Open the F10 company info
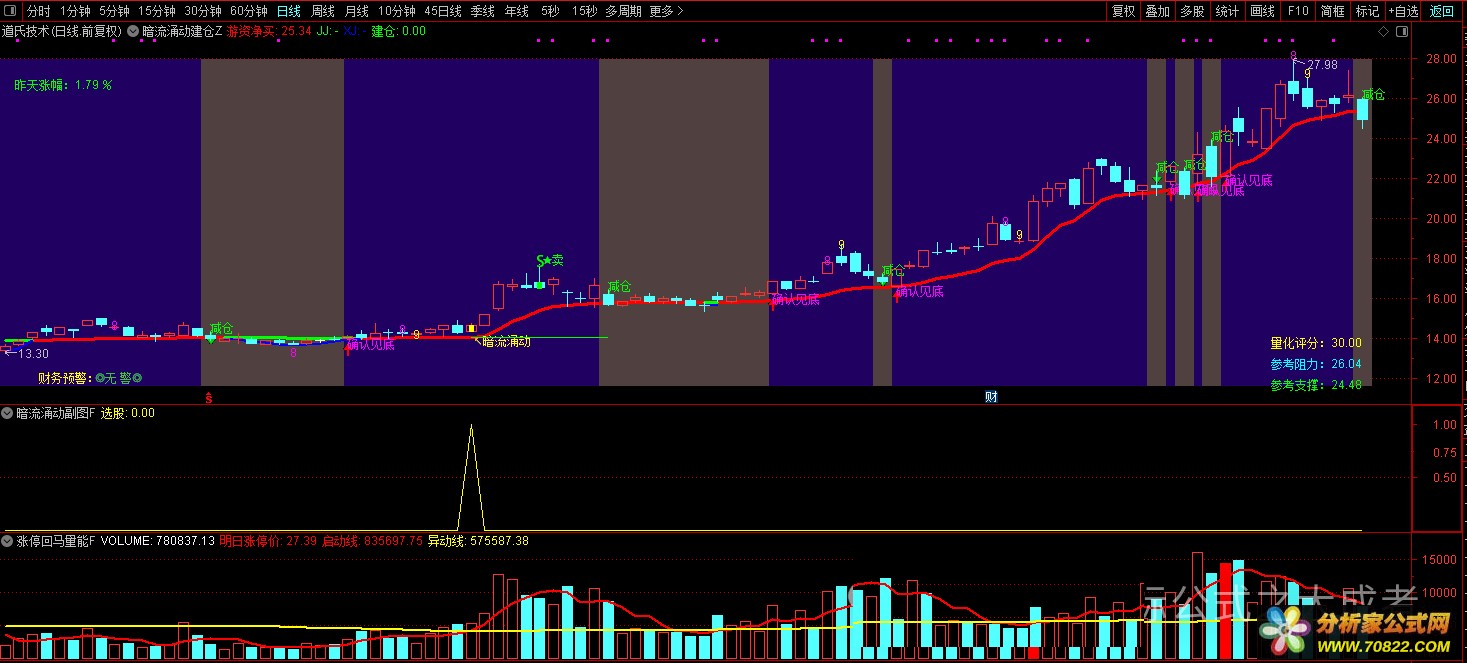 coord(1298,11)
